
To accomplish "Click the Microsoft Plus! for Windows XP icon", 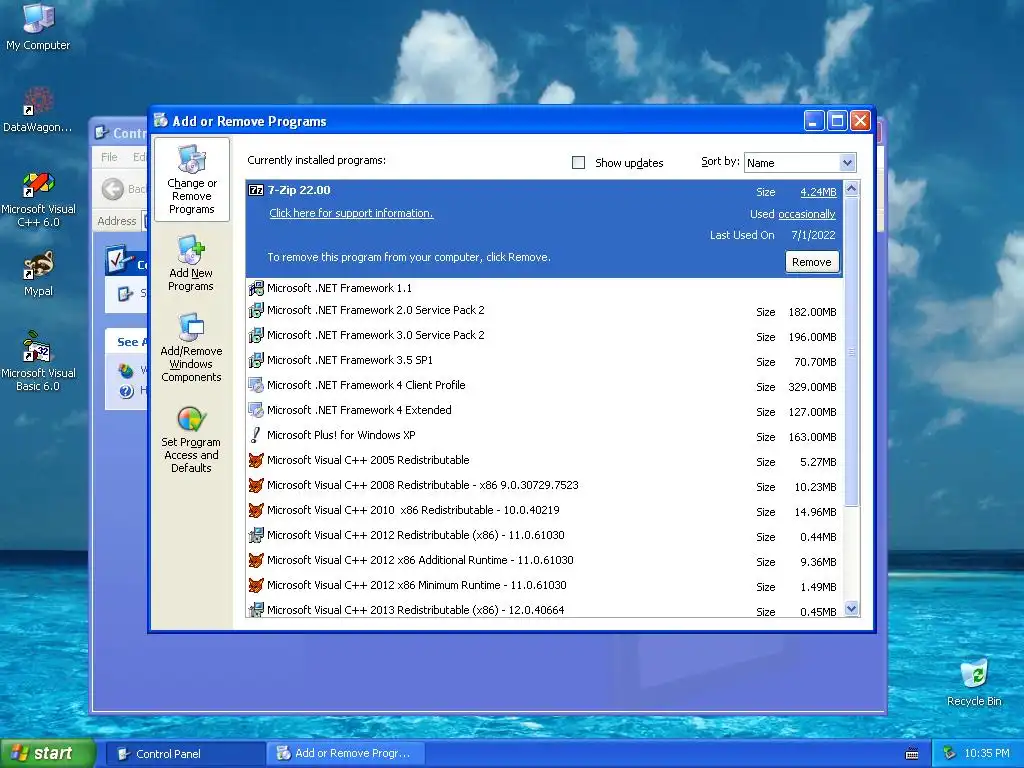I will point(256,436).
